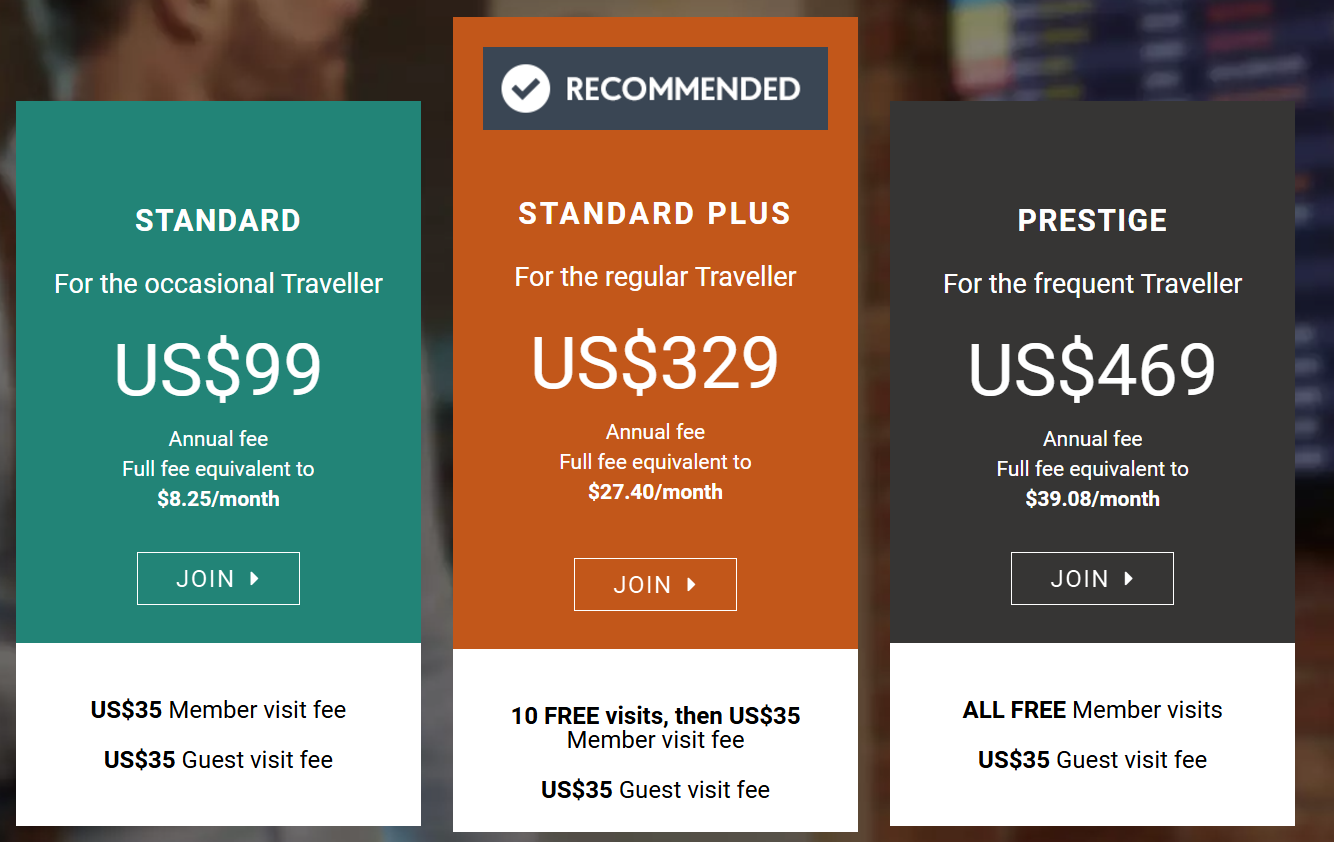1334x842 pixels.
Task: Join the Prestige membership plan
Action: [x=1092, y=578]
